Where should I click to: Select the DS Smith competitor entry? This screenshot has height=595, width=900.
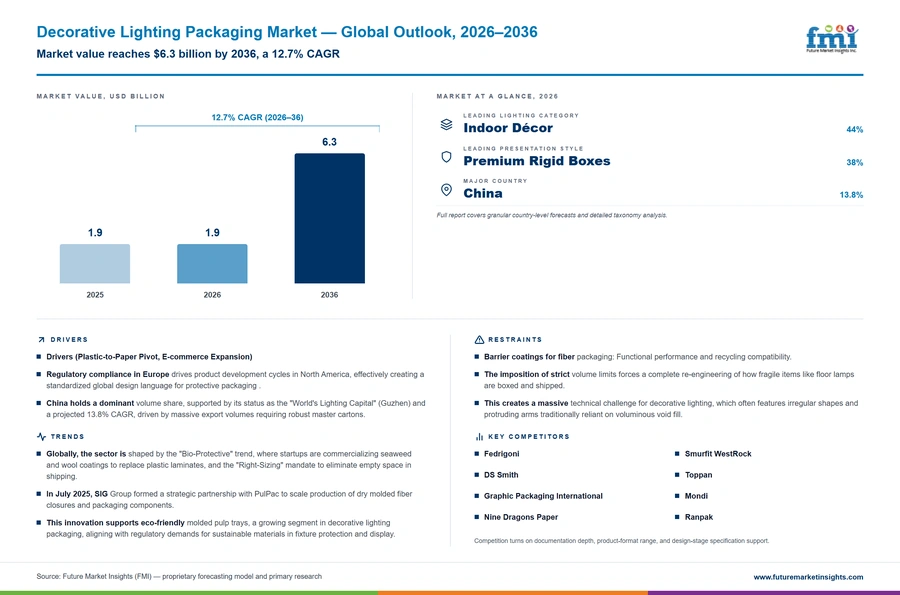coord(501,475)
